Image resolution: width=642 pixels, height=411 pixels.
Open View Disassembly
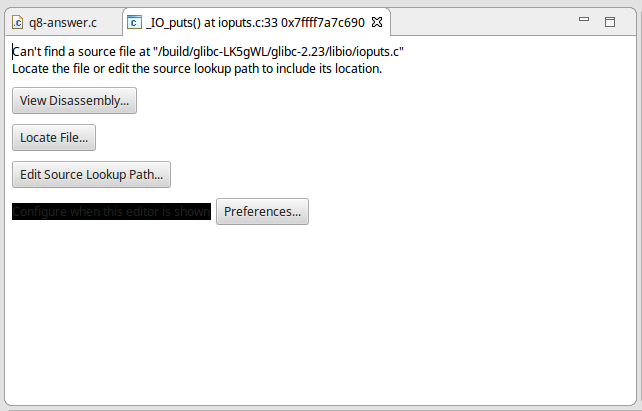click(x=75, y=100)
